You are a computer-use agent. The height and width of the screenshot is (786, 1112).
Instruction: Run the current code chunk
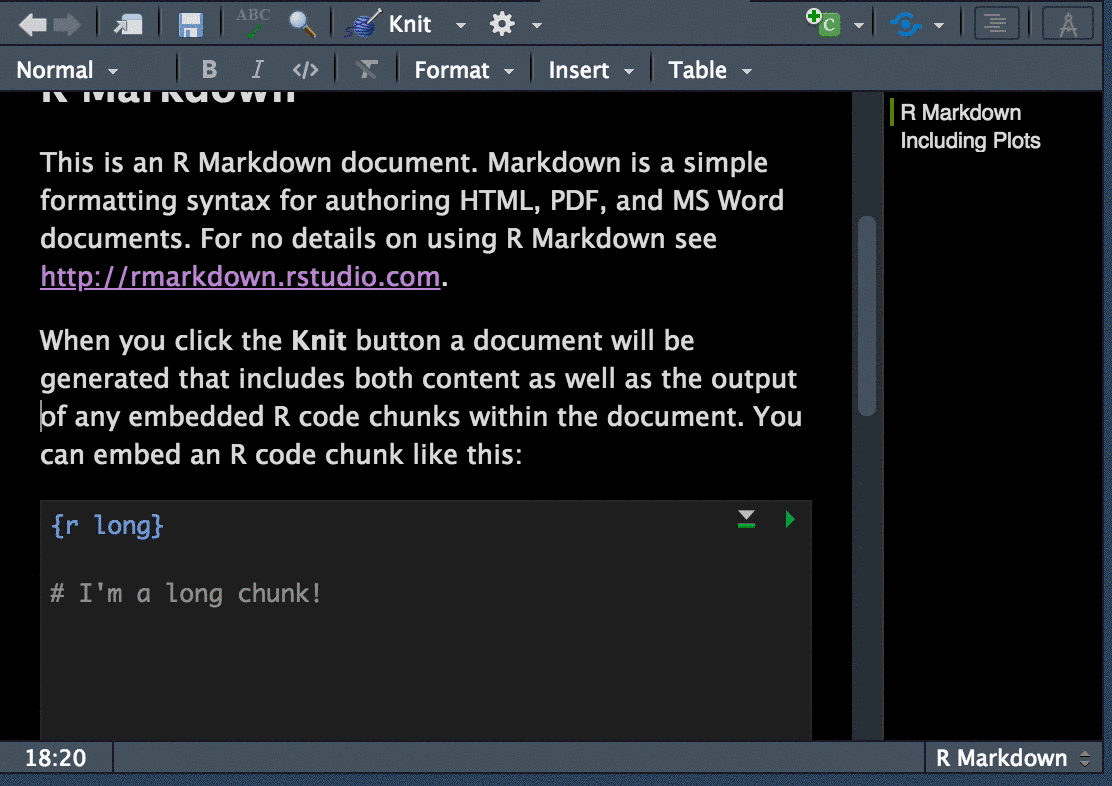click(x=790, y=519)
